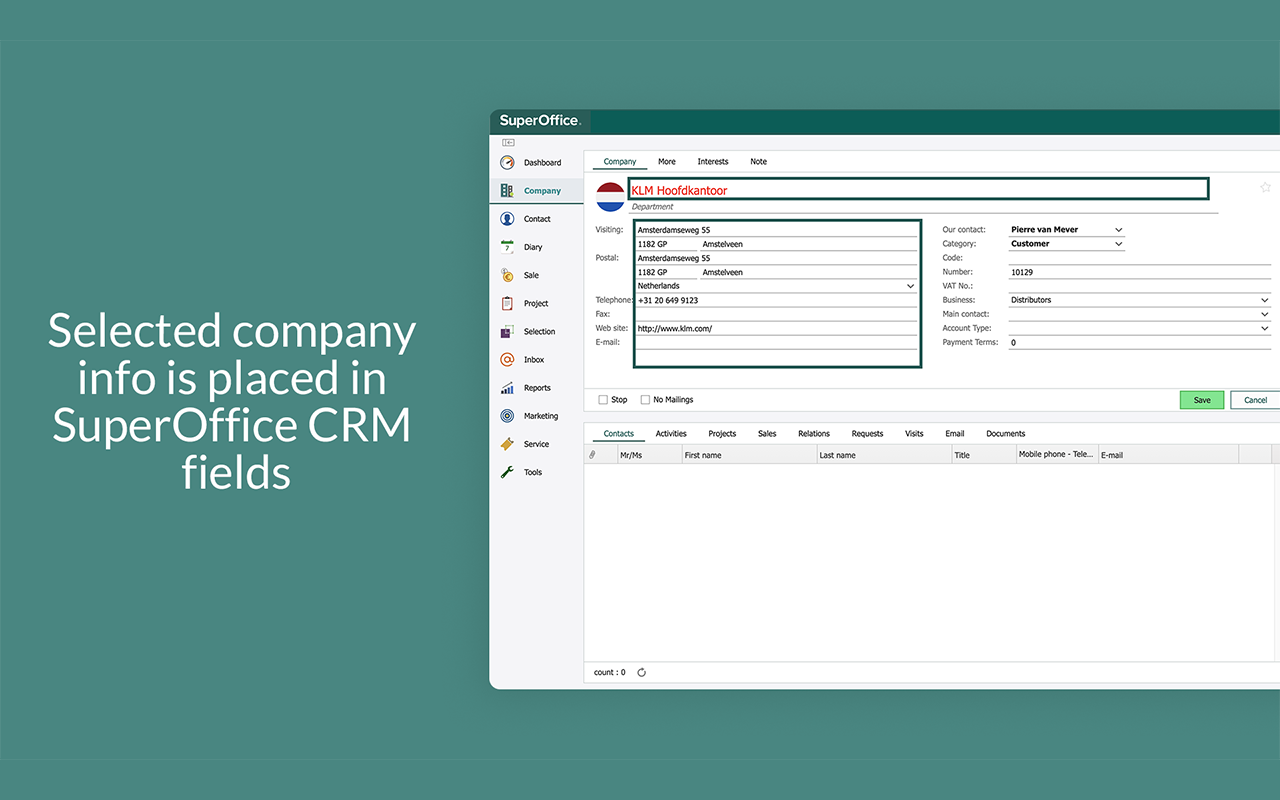Open the Diary calendar icon
Image resolution: width=1280 pixels, height=800 pixels.
(x=507, y=247)
